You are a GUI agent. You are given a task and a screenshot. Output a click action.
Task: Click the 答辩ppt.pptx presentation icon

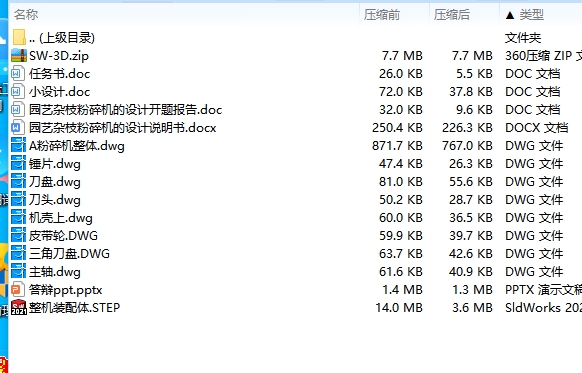(x=18, y=289)
